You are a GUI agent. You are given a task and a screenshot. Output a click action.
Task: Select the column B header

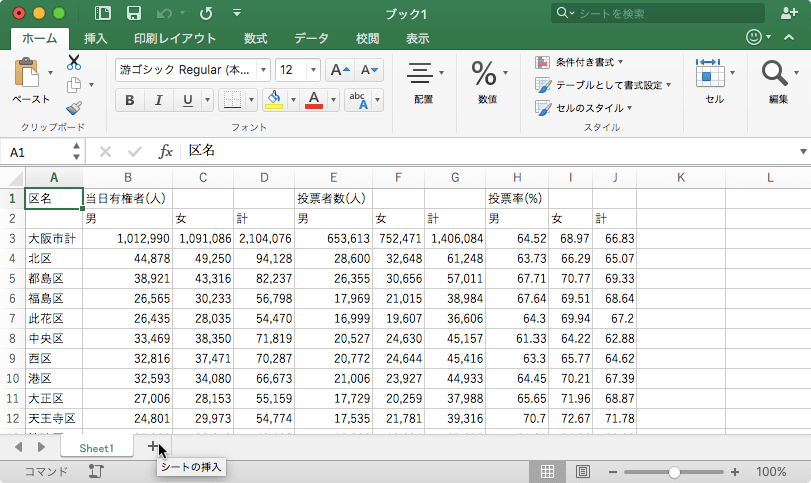click(x=128, y=178)
